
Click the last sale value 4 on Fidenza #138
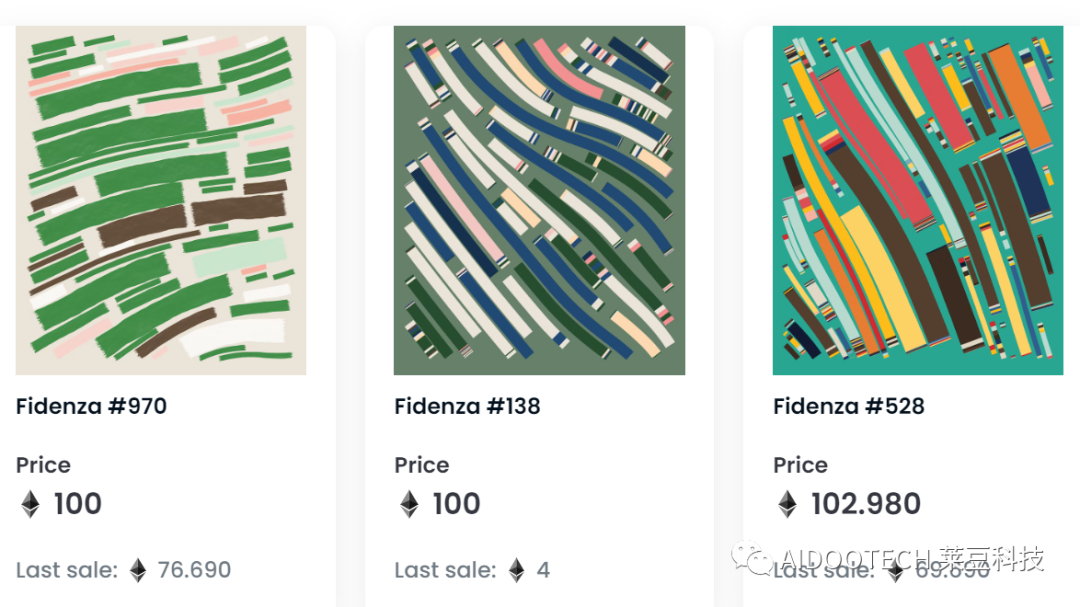(543, 570)
